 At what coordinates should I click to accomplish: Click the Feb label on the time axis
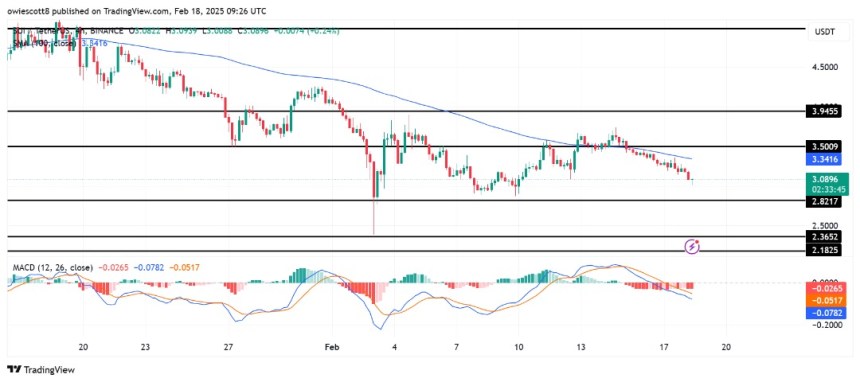(x=332, y=347)
